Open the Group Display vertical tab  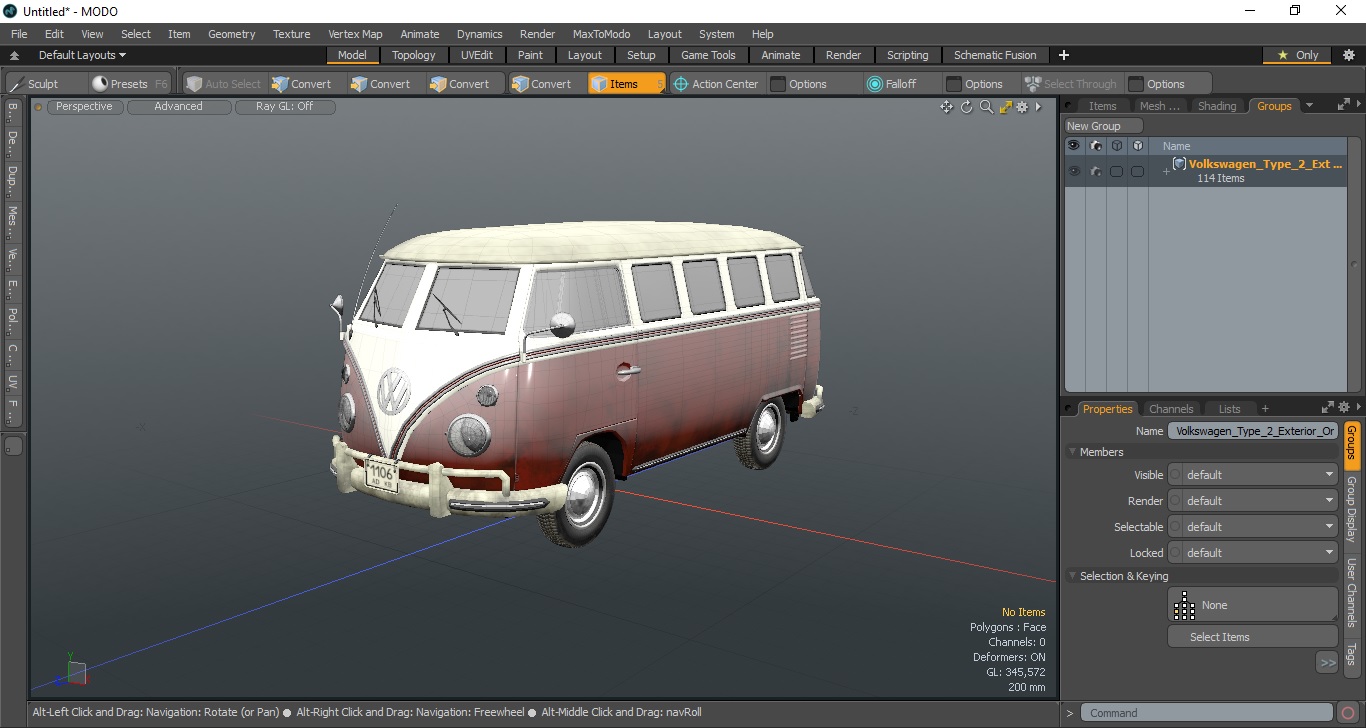(1351, 509)
